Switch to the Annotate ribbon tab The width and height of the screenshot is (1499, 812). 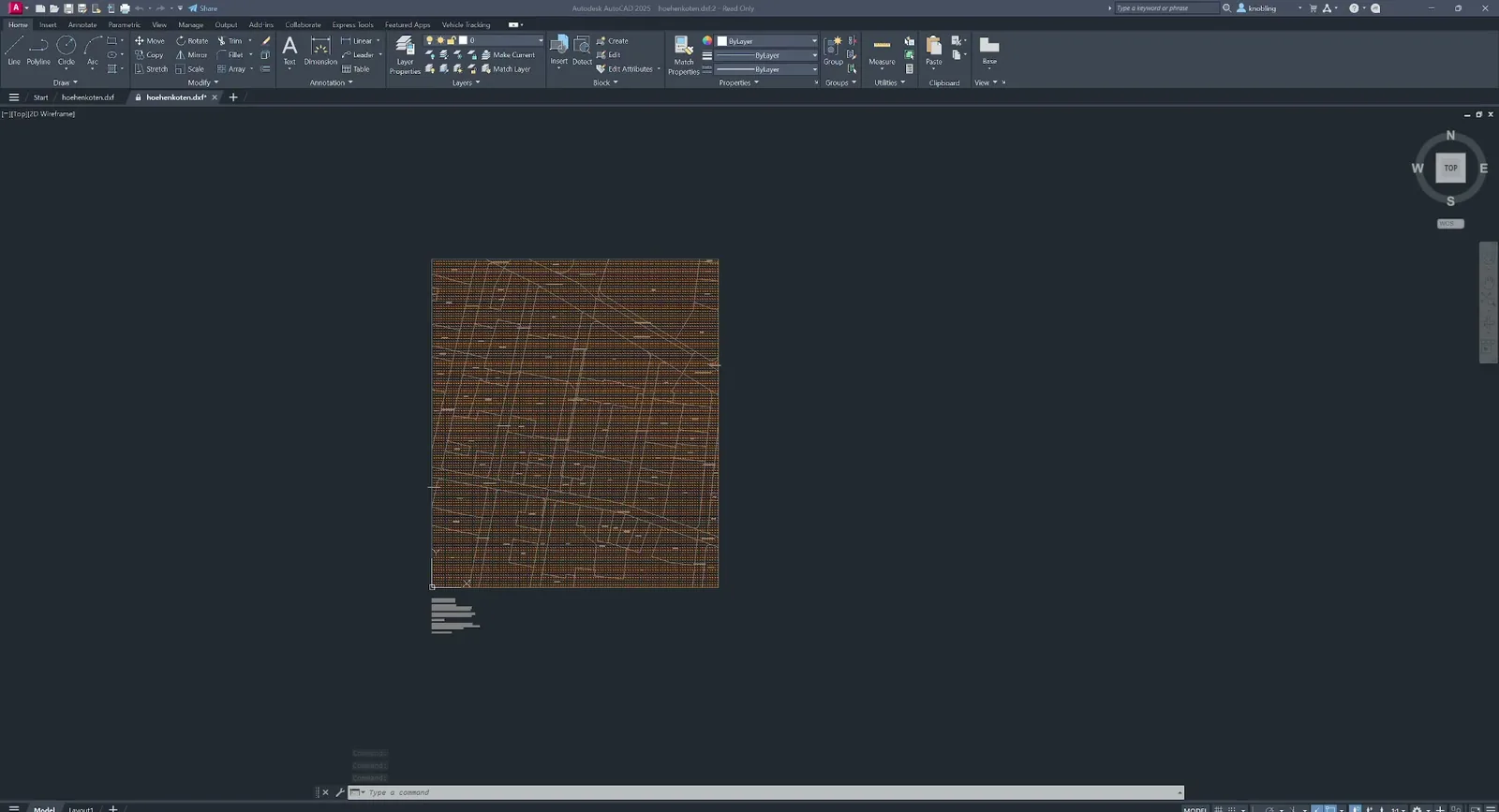tap(82, 25)
